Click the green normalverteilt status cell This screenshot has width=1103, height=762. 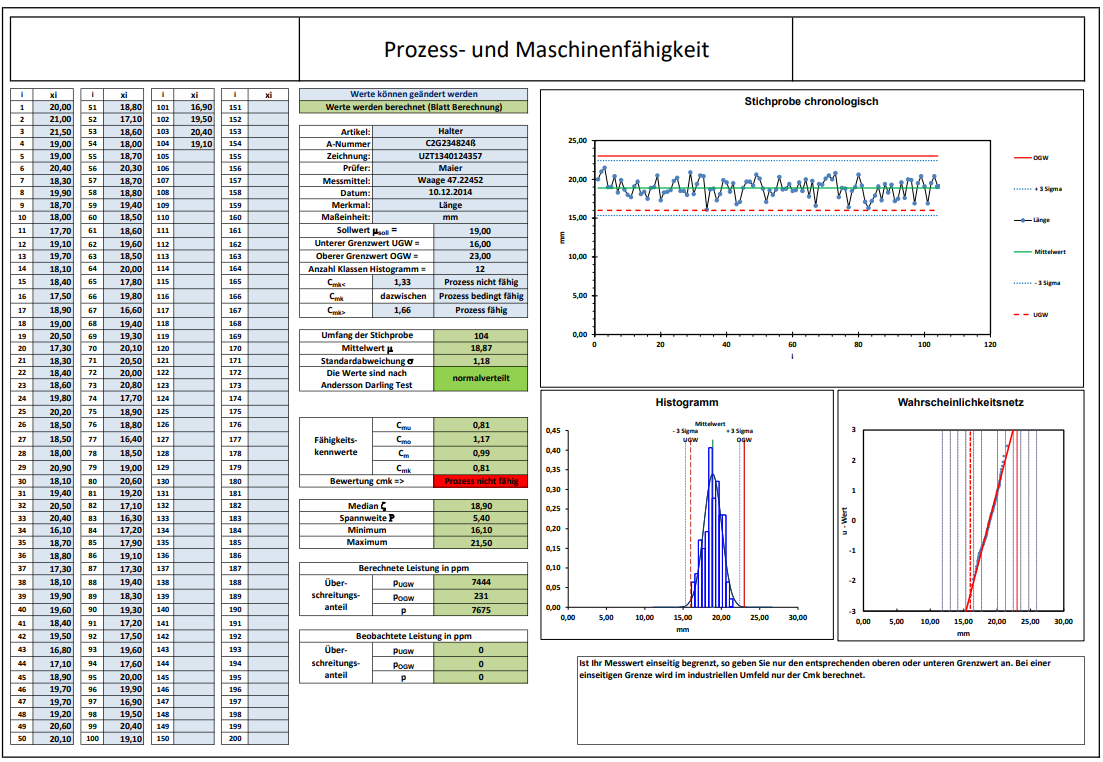point(481,377)
